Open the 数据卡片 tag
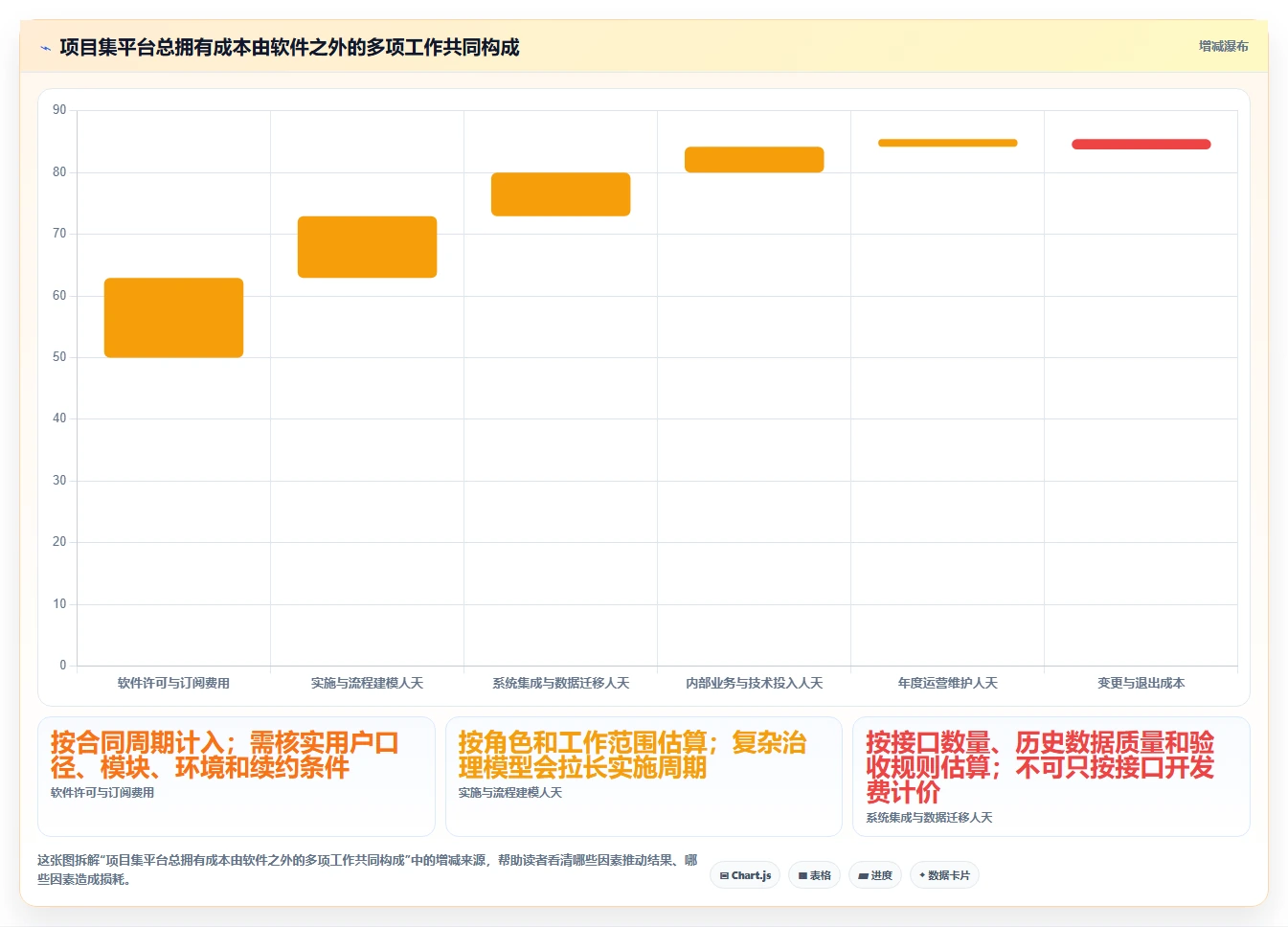The image size is (1288, 927). tap(944, 875)
